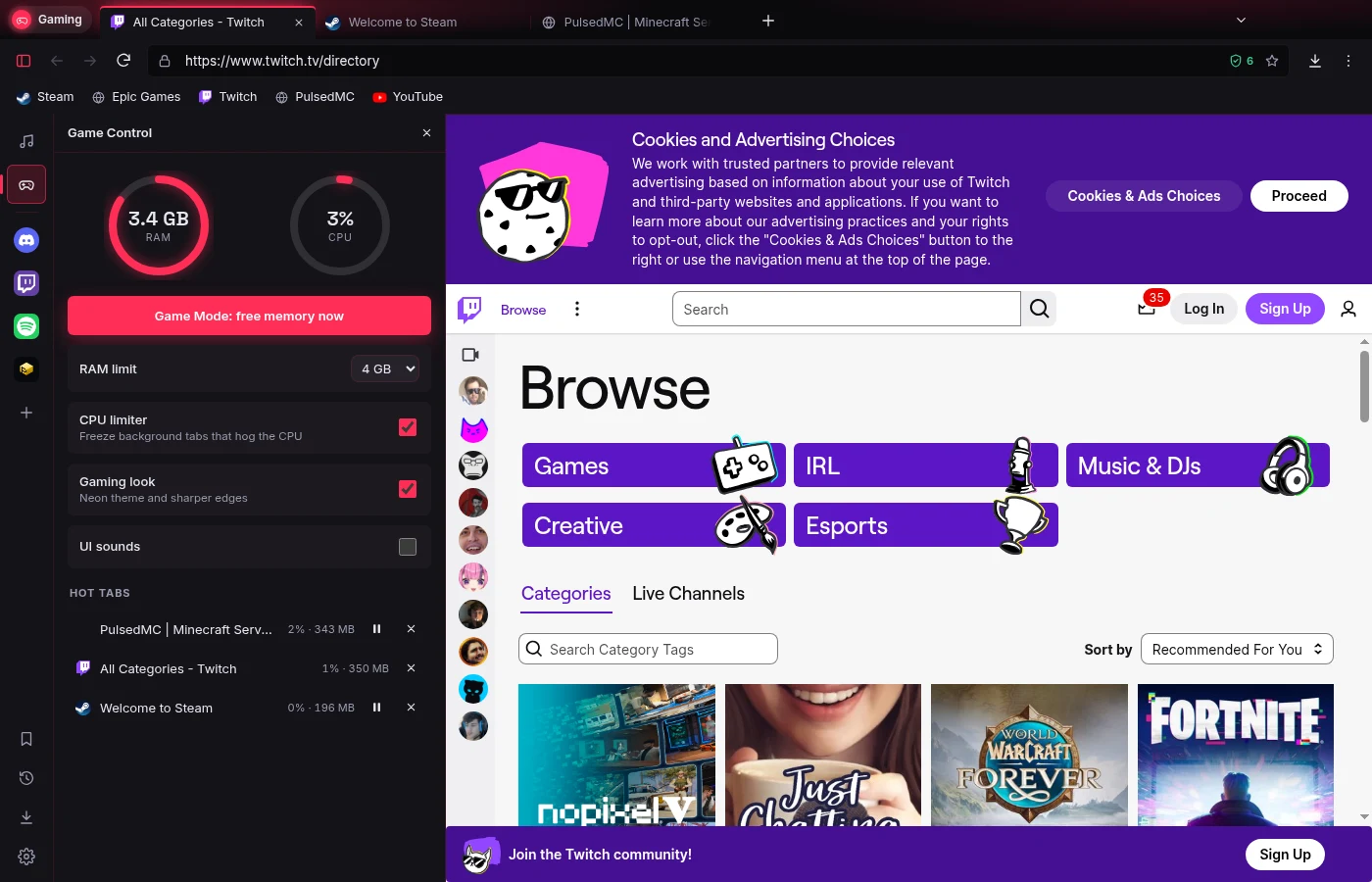
Task: Open Twitch notifications inbox with 35 badge
Action: (x=1147, y=308)
